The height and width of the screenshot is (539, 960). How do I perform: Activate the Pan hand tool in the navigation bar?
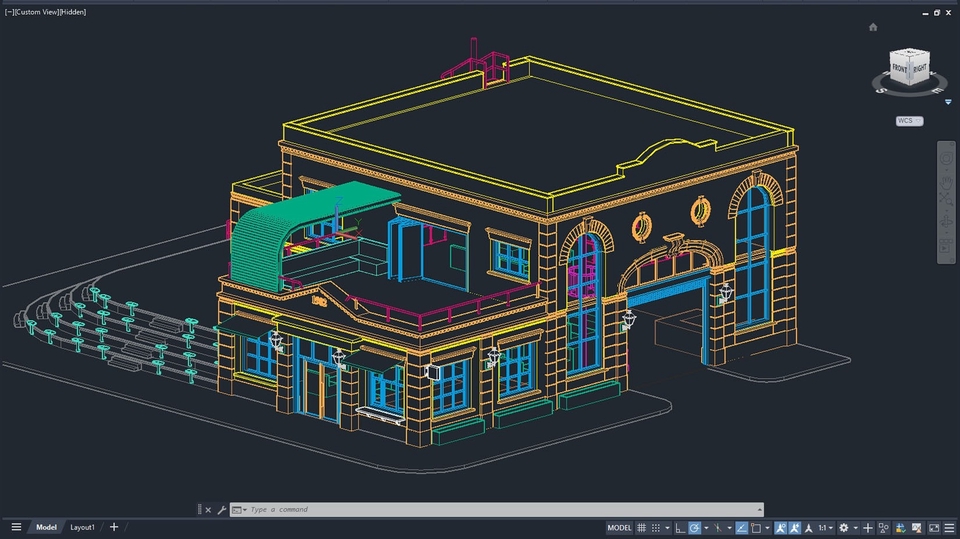click(x=946, y=182)
